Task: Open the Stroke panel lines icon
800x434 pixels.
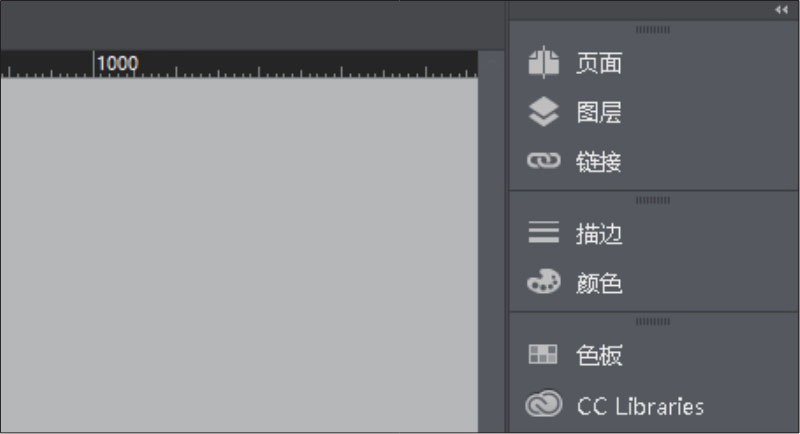Action: click(543, 232)
